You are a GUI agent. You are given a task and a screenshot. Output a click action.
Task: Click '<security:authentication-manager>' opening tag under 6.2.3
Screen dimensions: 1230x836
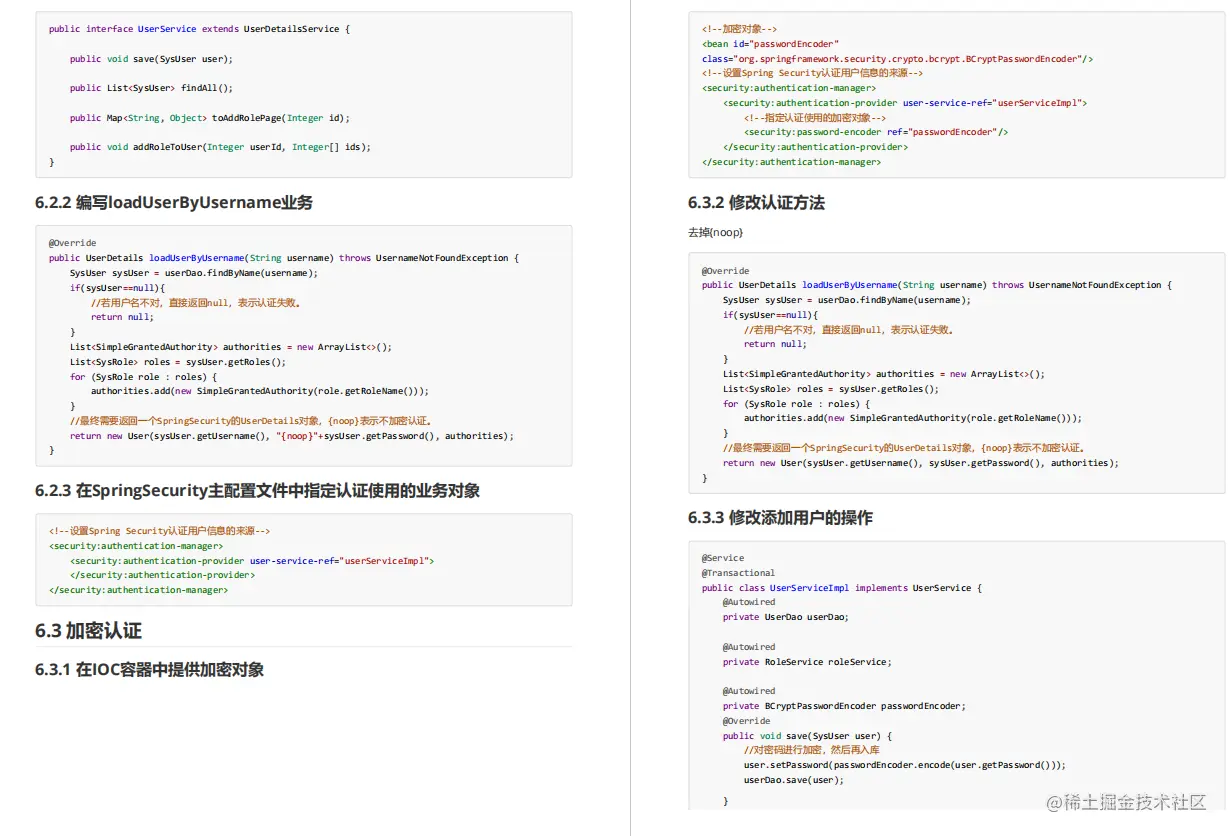pyautogui.click(x=136, y=546)
